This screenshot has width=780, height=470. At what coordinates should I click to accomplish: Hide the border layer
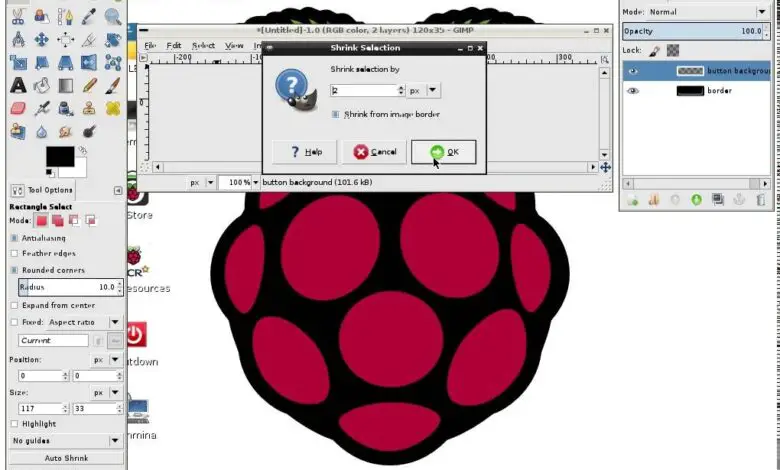click(x=633, y=91)
